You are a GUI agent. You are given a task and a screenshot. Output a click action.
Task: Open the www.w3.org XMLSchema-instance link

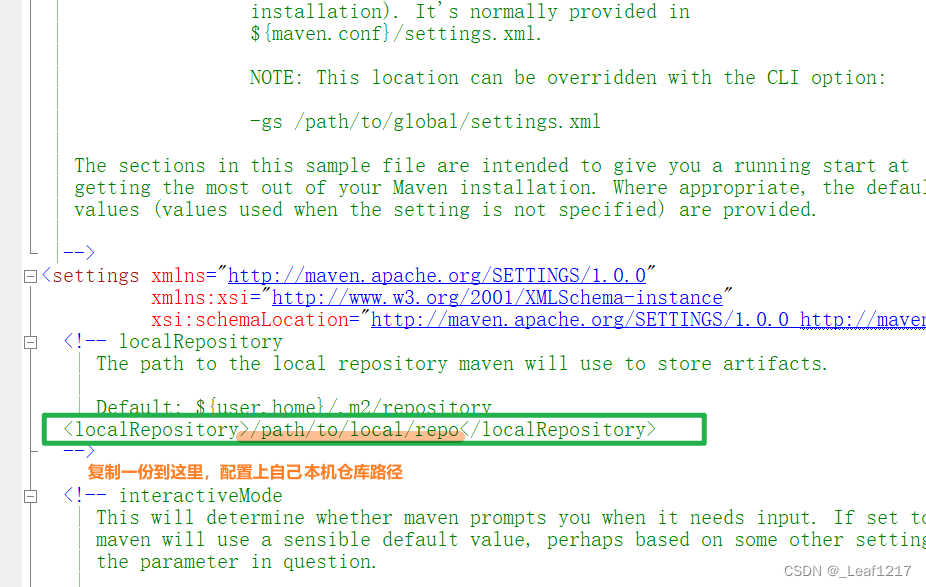(x=497, y=298)
